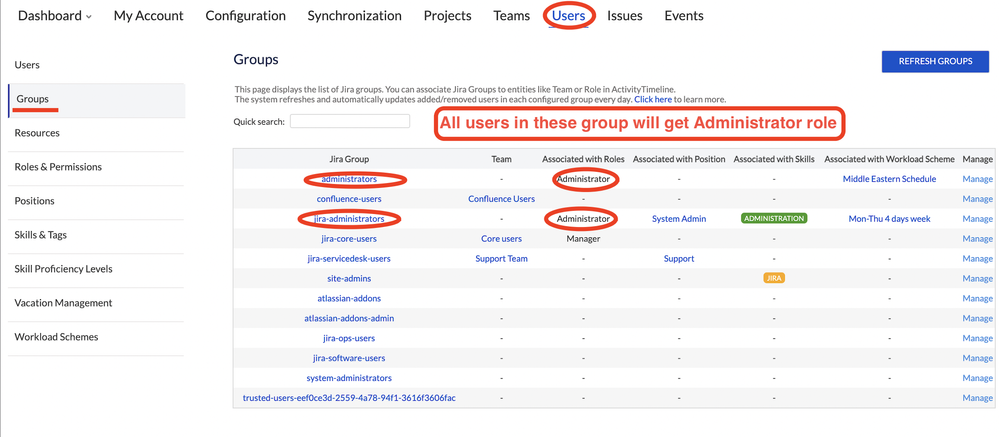Open the jira-ops-users group link

(349, 338)
